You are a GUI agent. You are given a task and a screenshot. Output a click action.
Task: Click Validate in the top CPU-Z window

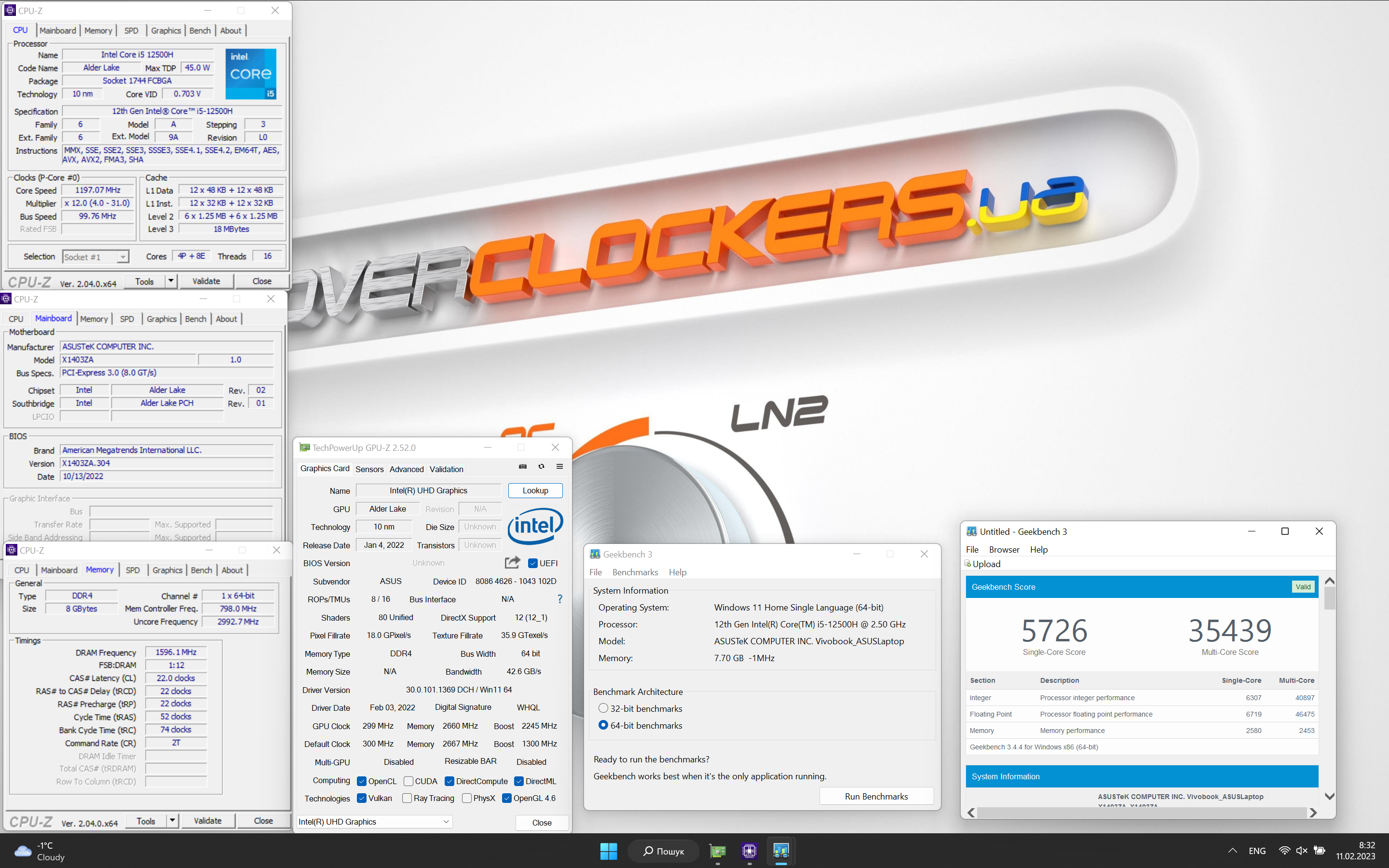(206, 281)
